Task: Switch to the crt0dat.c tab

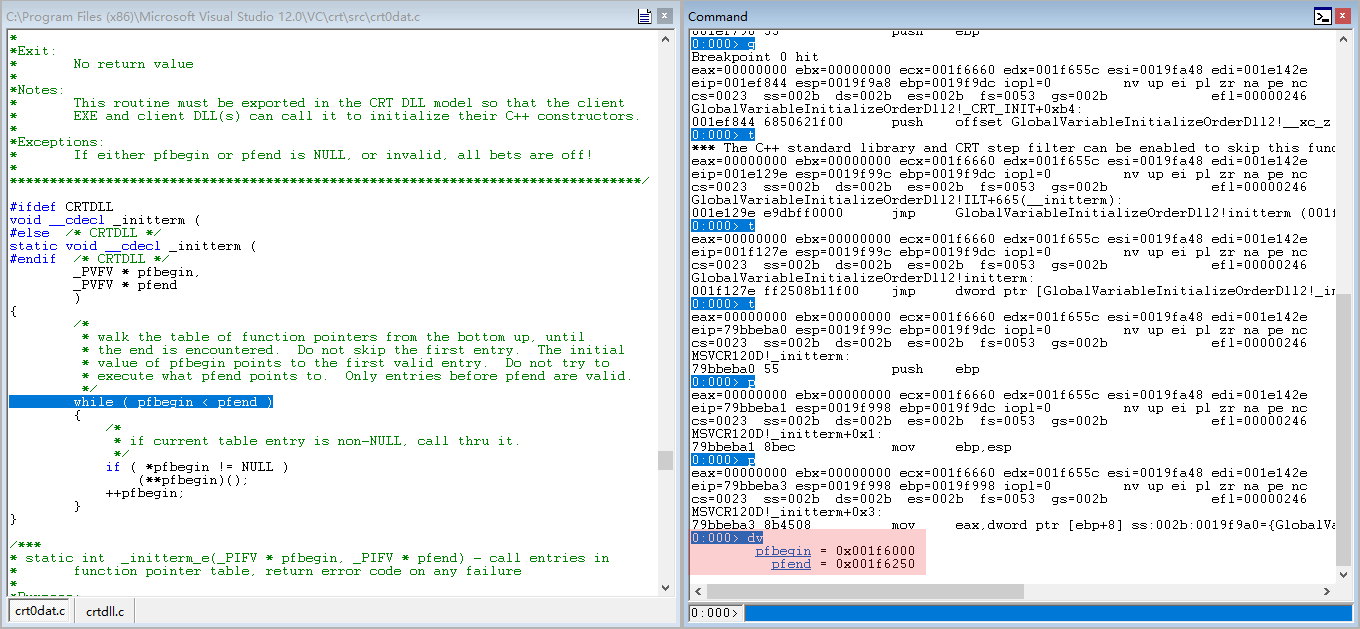Action: click(x=40, y=611)
